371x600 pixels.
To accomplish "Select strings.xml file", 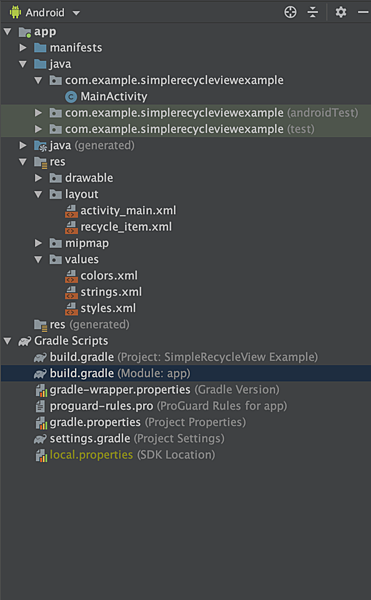I will click(104, 292).
